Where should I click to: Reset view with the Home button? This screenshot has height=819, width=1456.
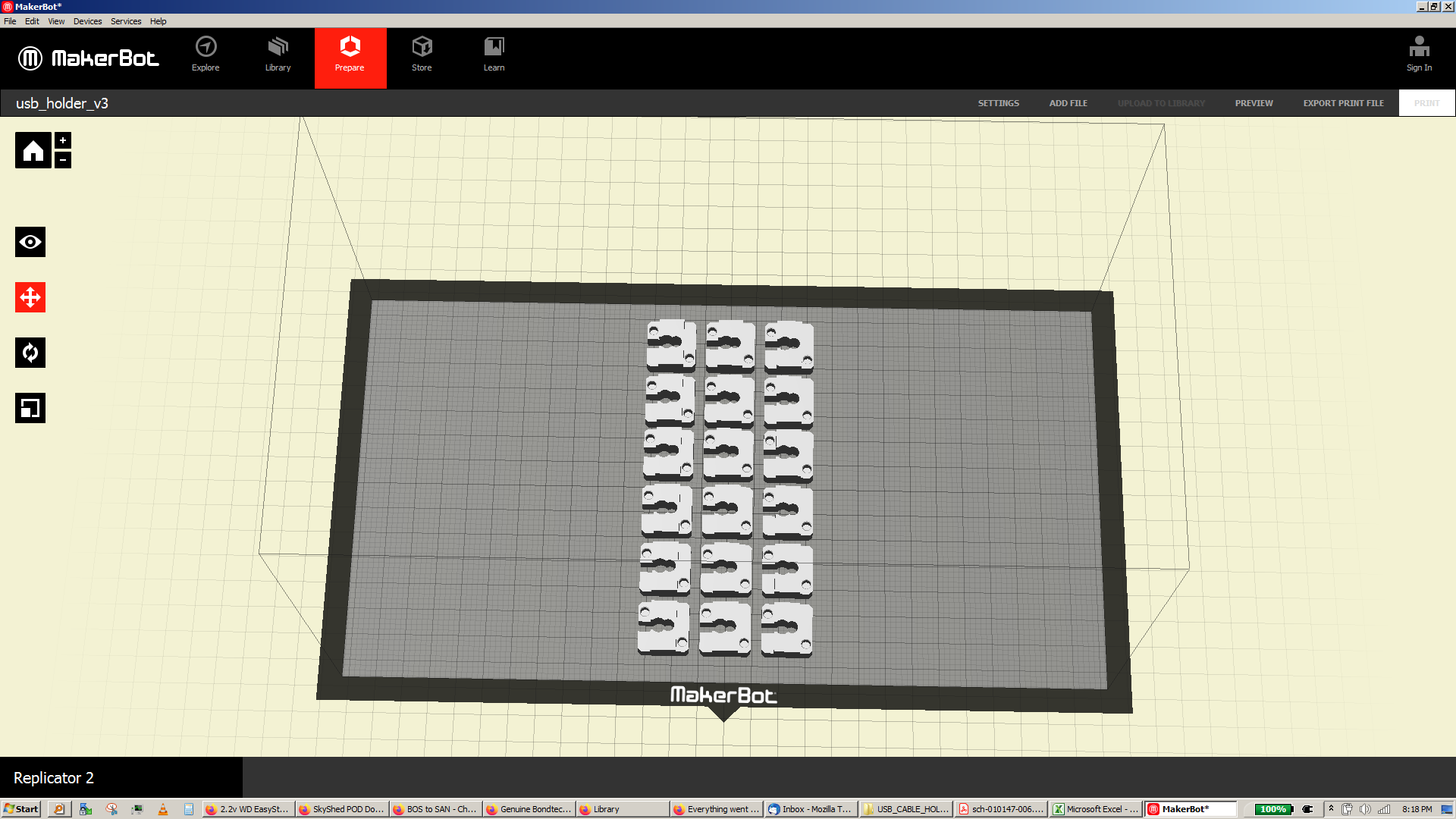point(33,150)
